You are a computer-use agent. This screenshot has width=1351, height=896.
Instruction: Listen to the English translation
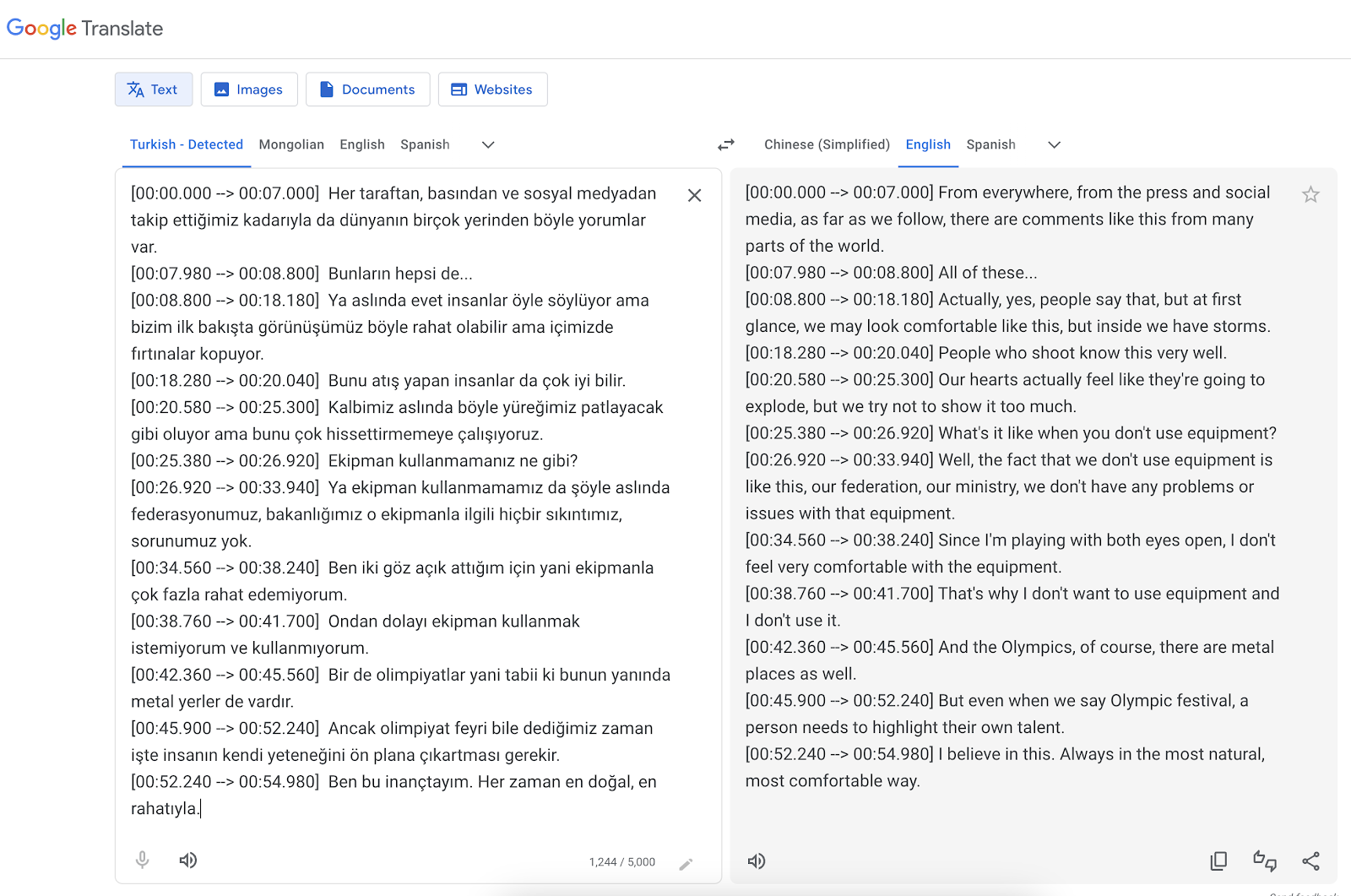point(757,861)
